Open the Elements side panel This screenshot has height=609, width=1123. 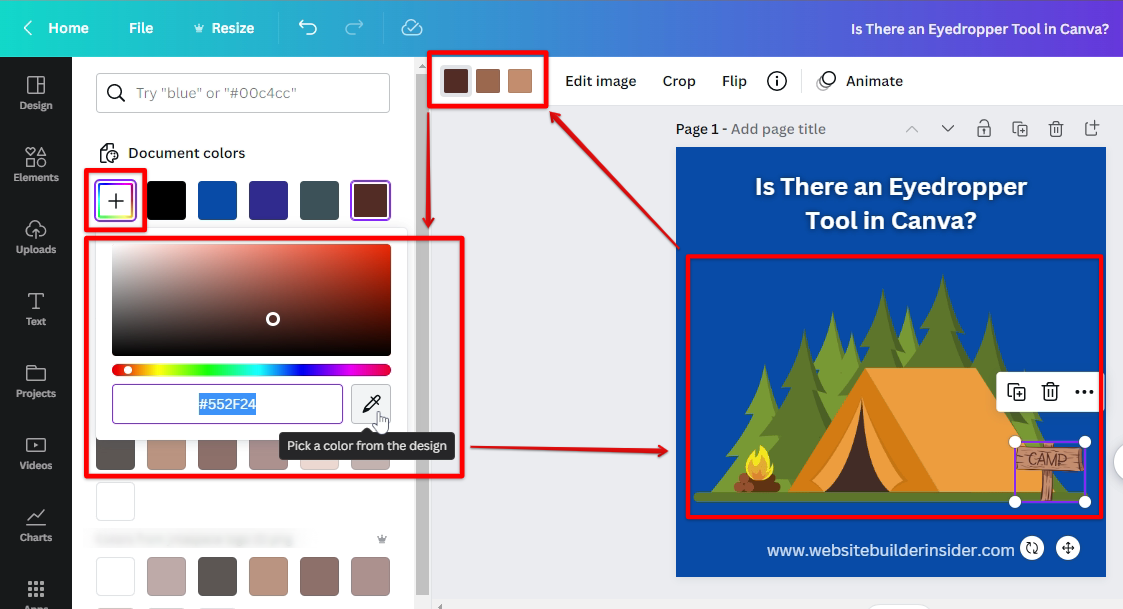(x=36, y=165)
